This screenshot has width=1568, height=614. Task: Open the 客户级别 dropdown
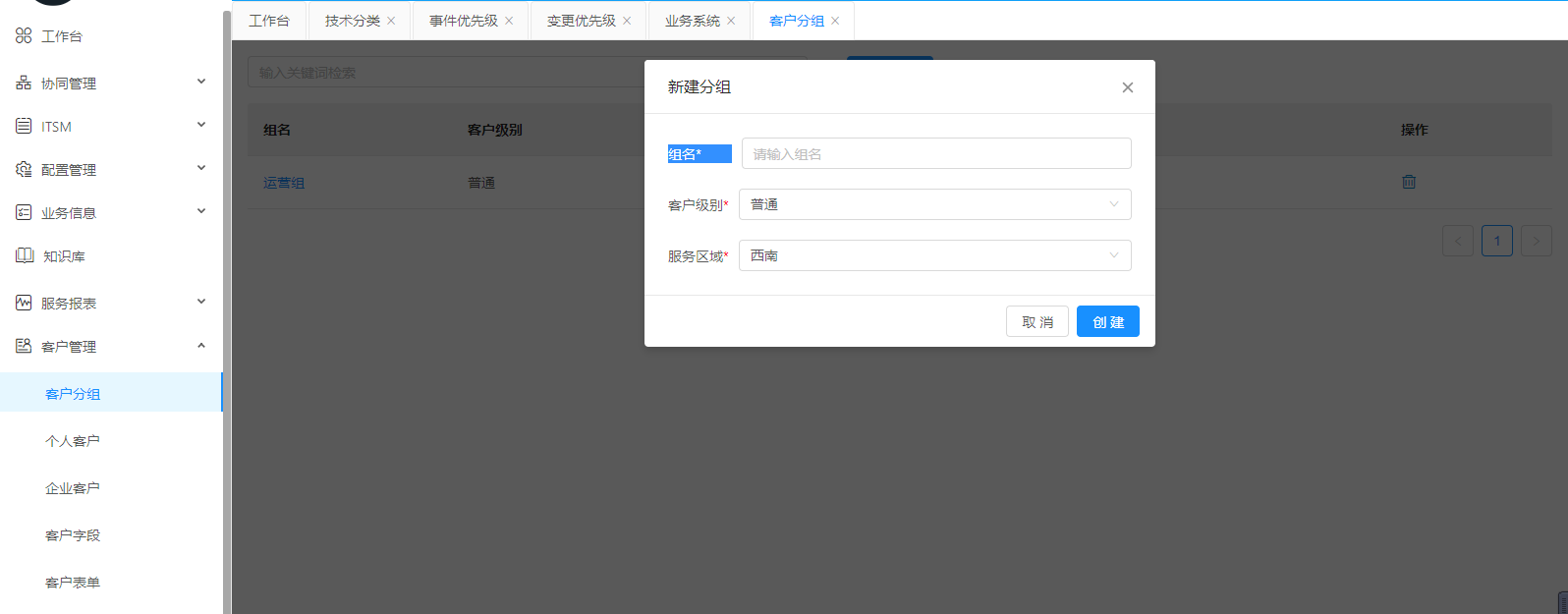(x=934, y=204)
